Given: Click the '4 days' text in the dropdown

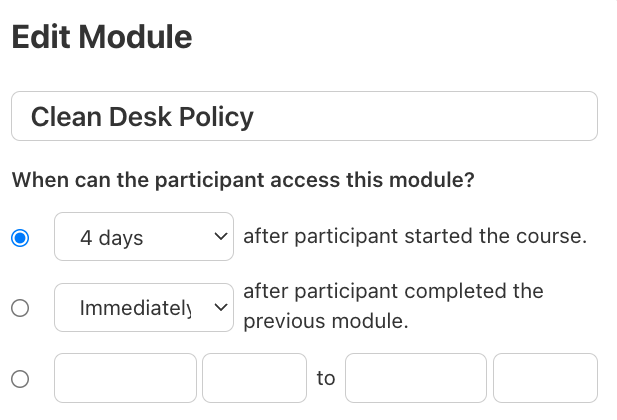Looking at the screenshot, I should pos(112,238).
